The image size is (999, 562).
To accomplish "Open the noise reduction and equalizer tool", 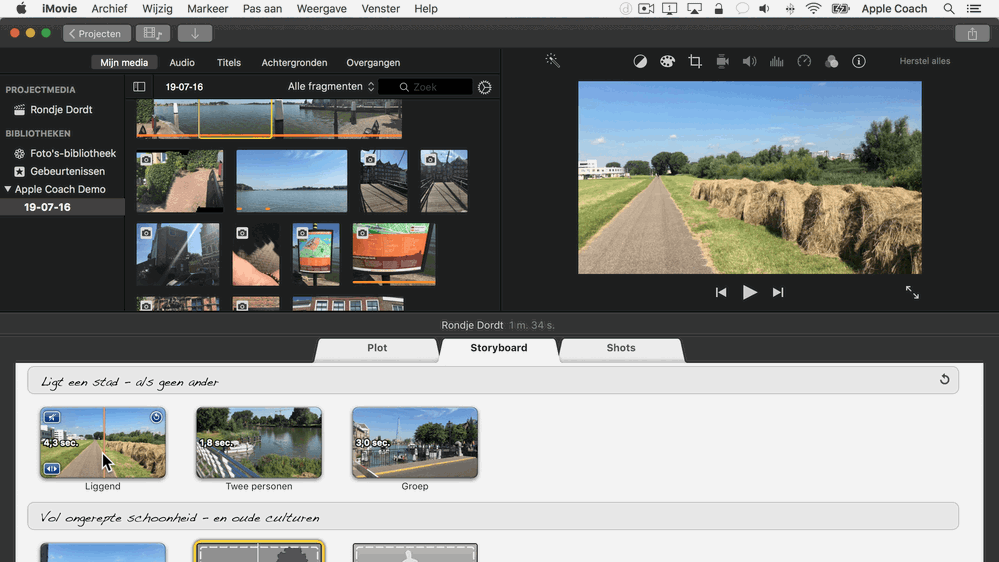I will [777, 61].
